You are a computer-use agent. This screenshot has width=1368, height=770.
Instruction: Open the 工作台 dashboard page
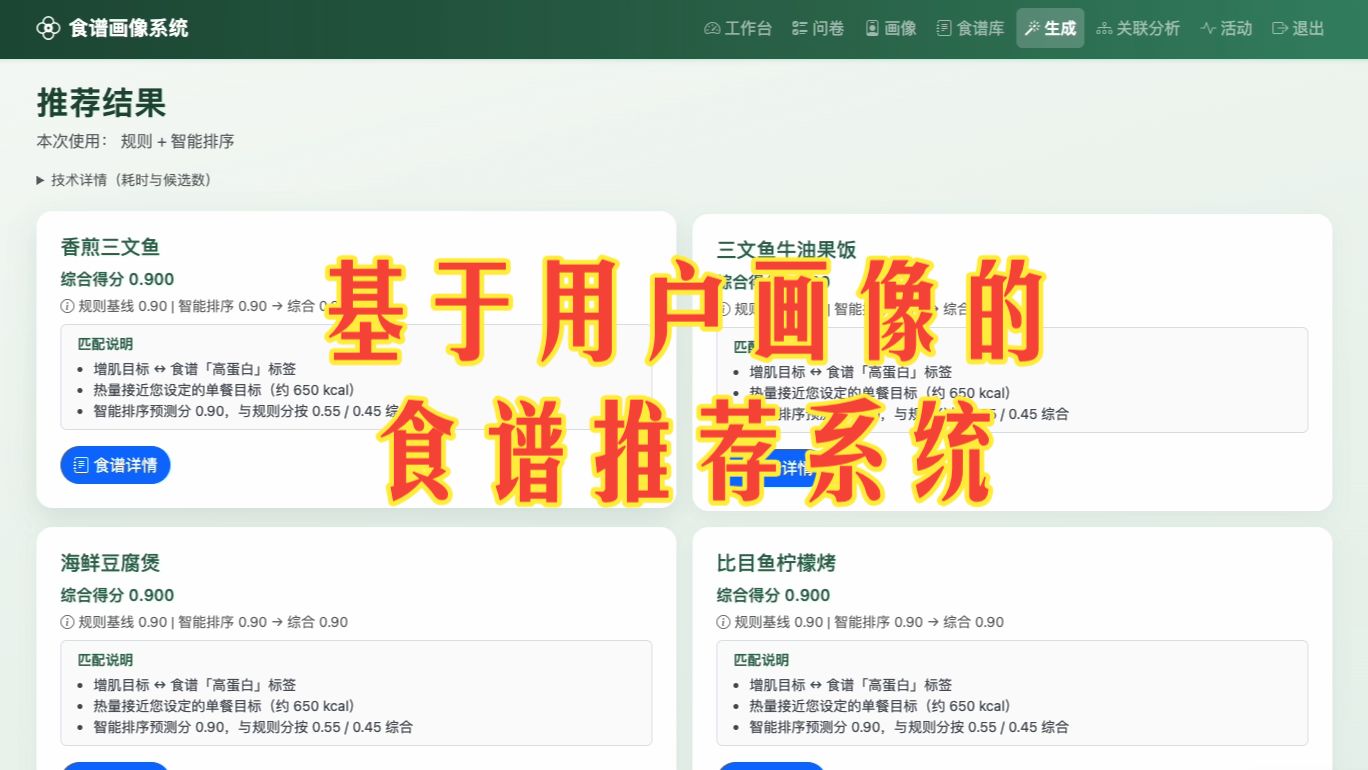tap(738, 28)
